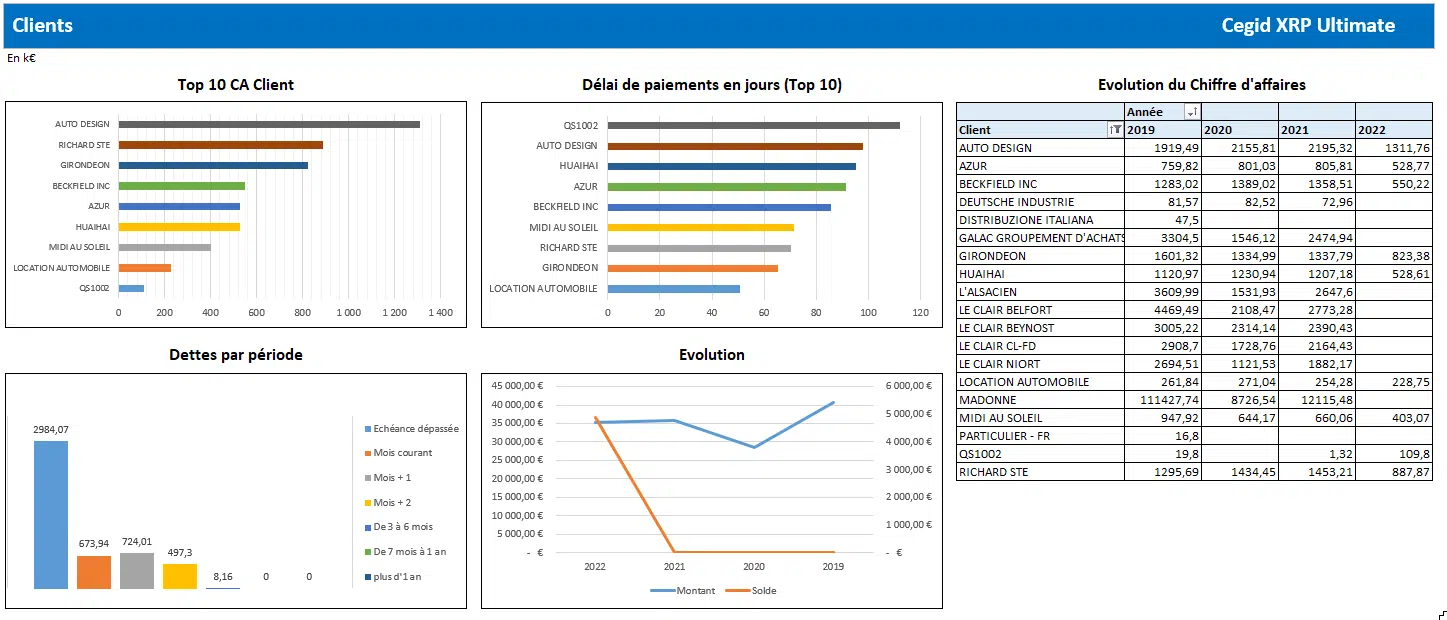This screenshot has height=620, width=1447.
Task: Select the orange 673,94 debt bar
Action: (x=94, y=572)
